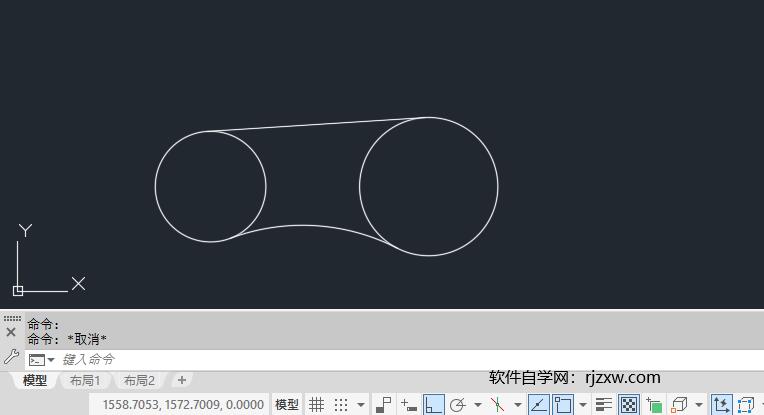Screen dimensions: 764x415
Task: Click the 命令: *取消* history line
Action: pyautogui.click(x=67, y=339)
